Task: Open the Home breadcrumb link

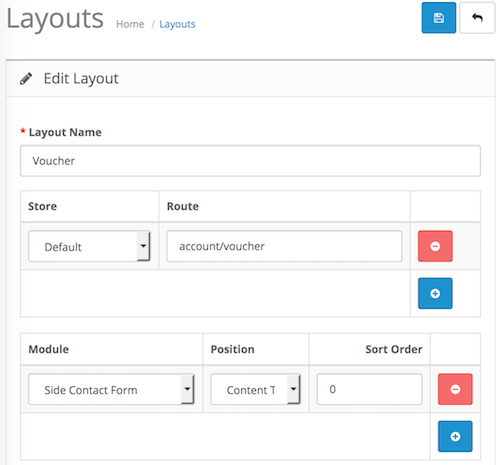Action: click(x=130, y=24)
